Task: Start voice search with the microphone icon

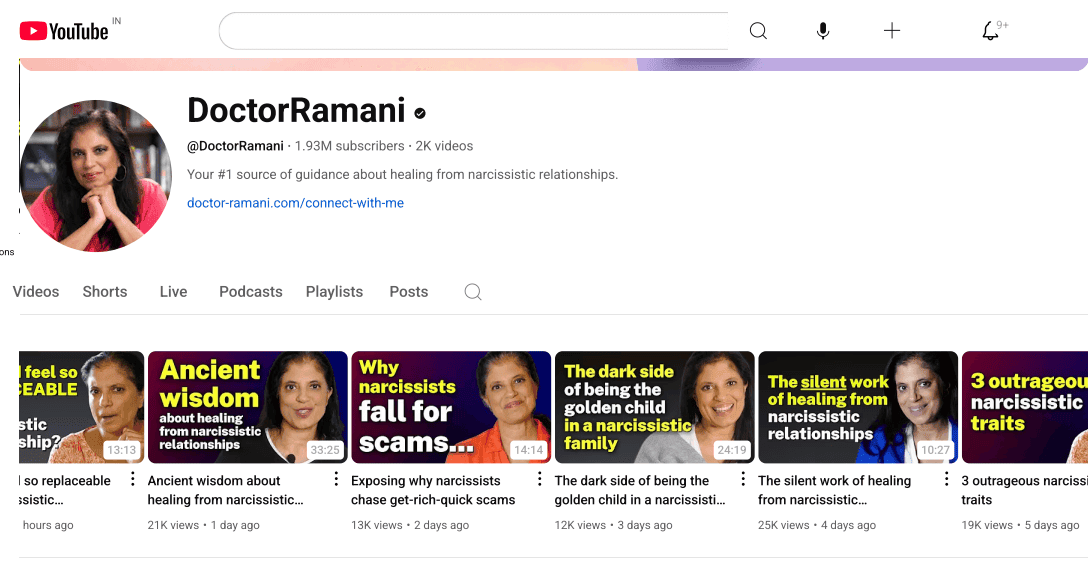Action: pyautogui.click(x=823, y=31)
